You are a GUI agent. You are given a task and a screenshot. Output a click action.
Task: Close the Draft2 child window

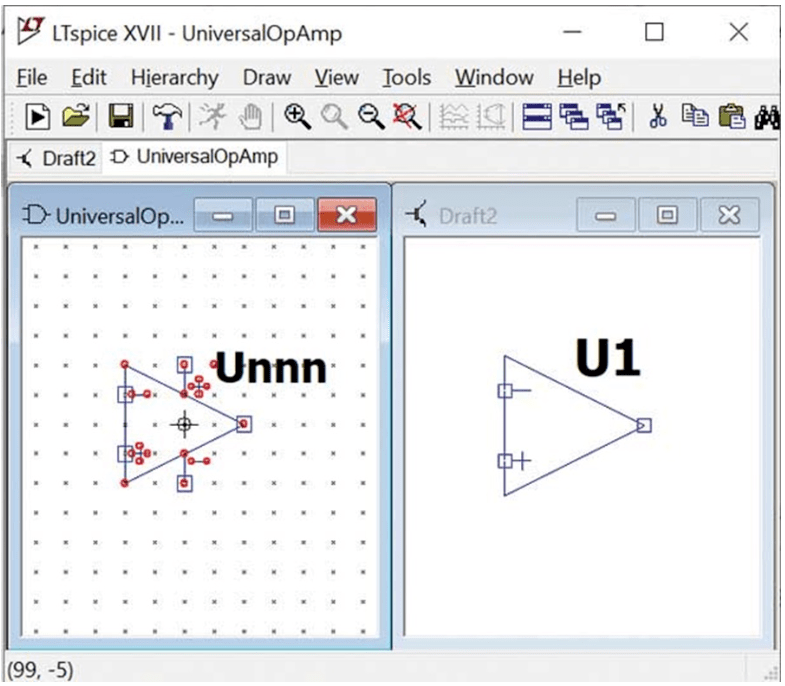(729, 215)
